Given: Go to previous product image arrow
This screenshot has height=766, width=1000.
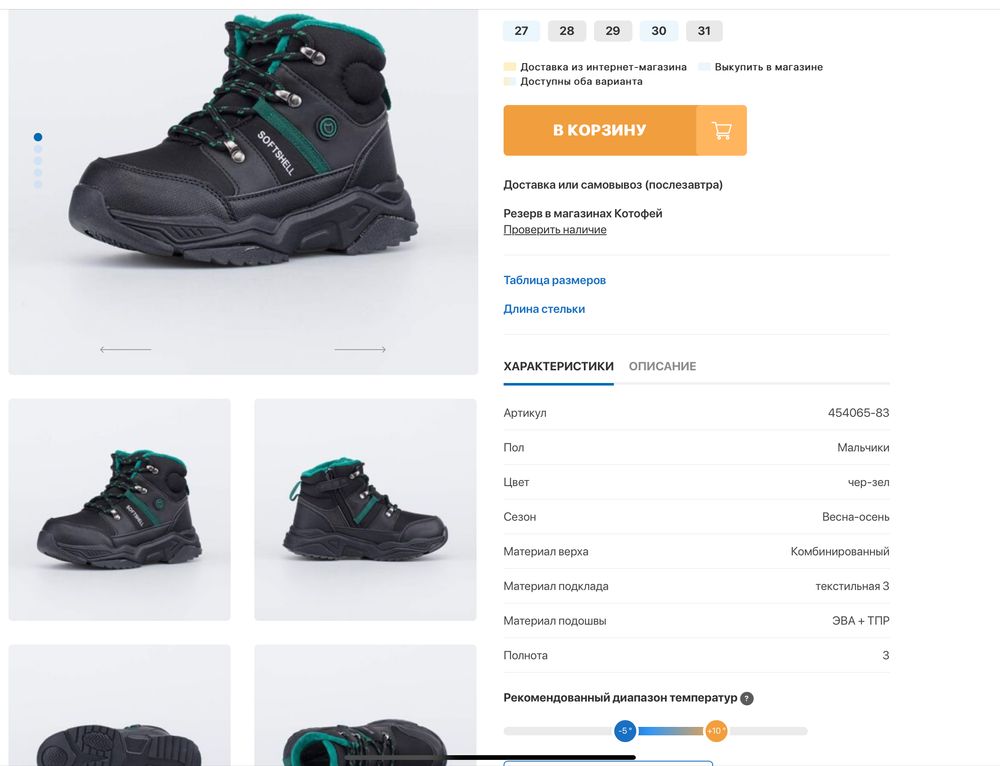Looking at the screenshot, I should pyautogui.click(x=125, y=349).
